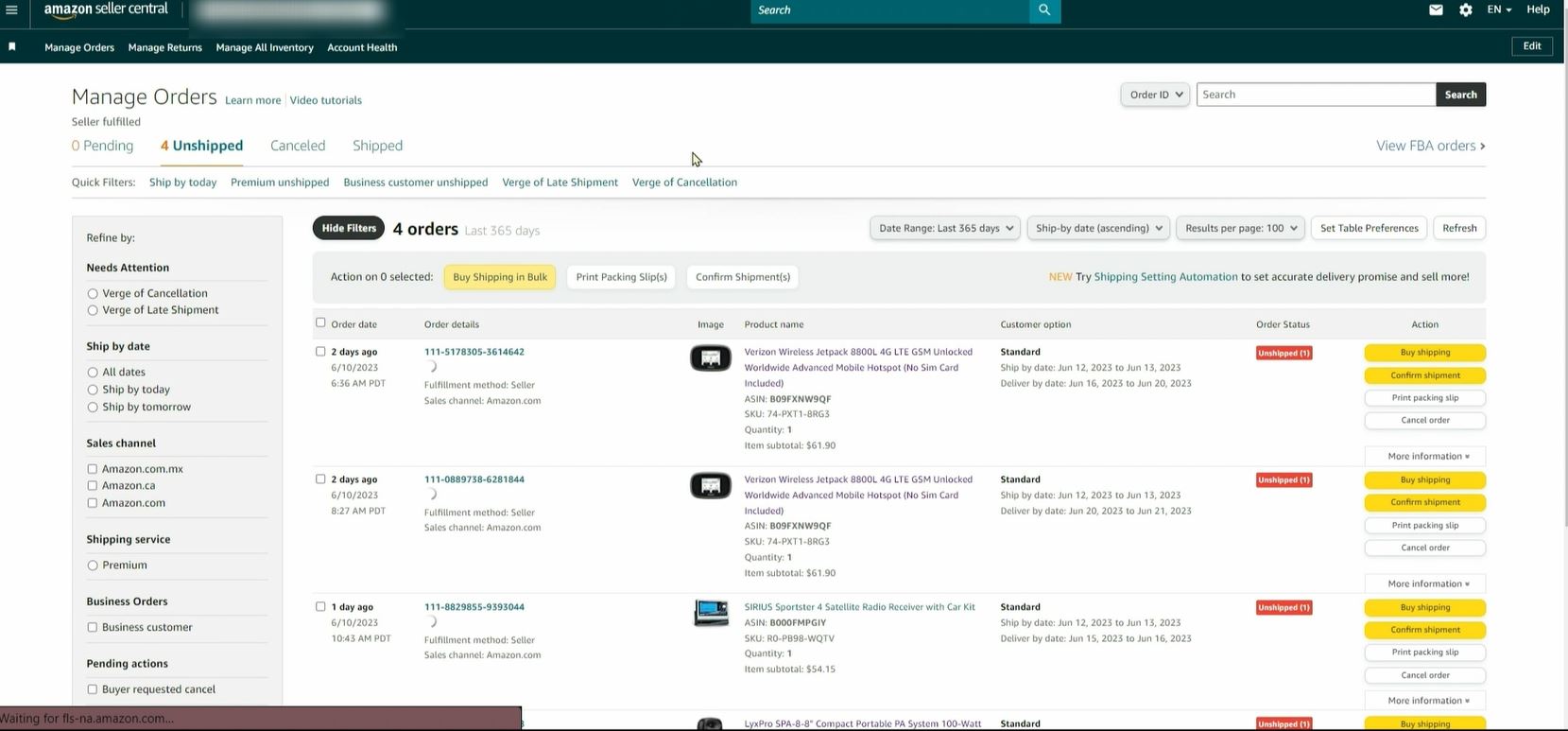Open order link 111-8829855-9393044

click(474, 607)
